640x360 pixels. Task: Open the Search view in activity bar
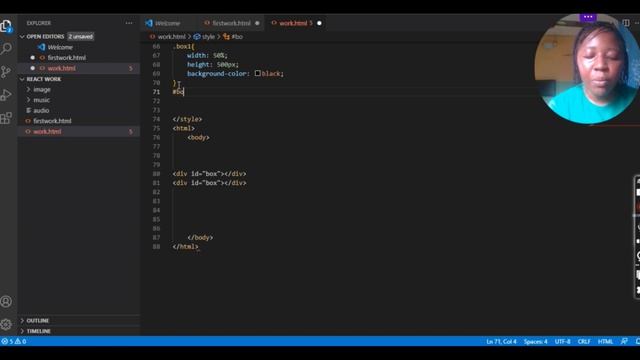(6, 49)
